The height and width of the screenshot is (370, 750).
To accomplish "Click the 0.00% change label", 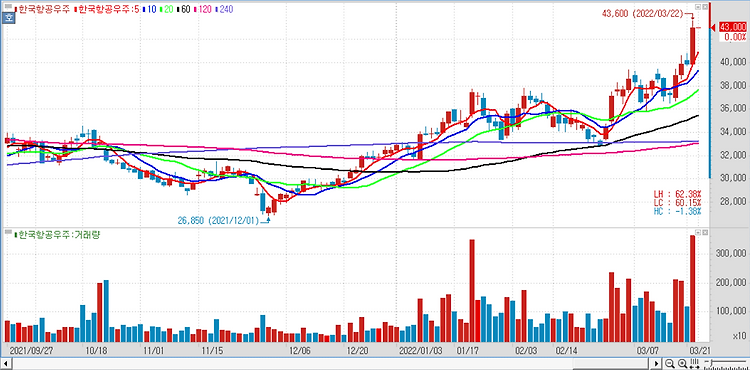I will click(x=735, y=37).
